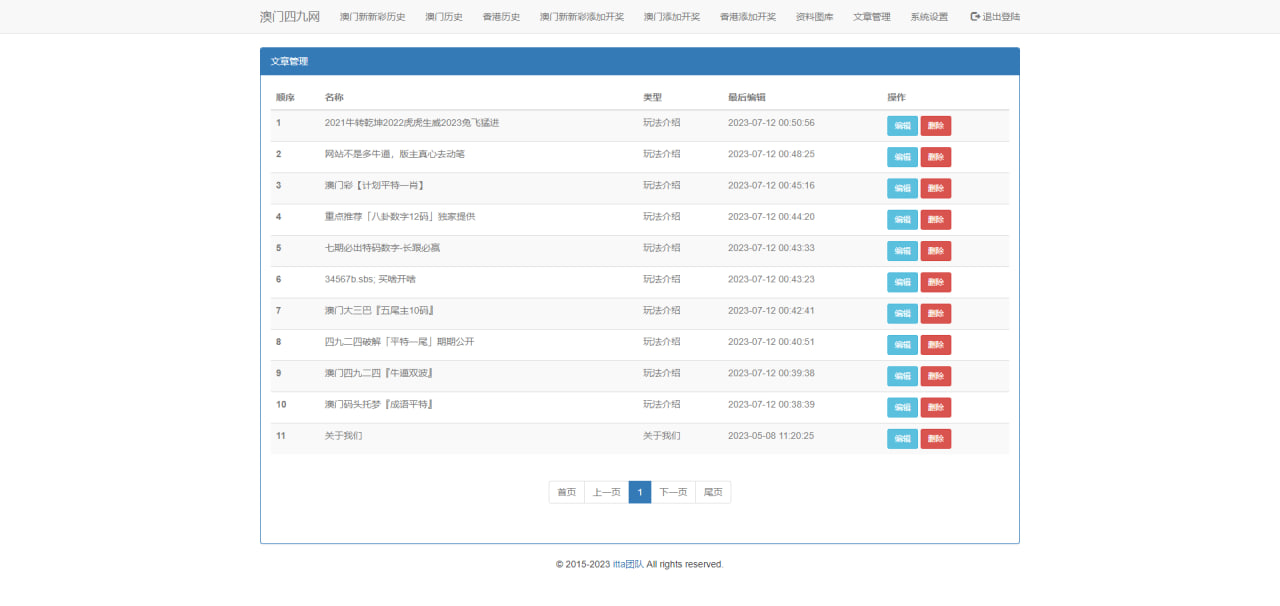Click article title 七期必出特码数字-长跟必赢
1280x606 pixels.
click(383, 248)
